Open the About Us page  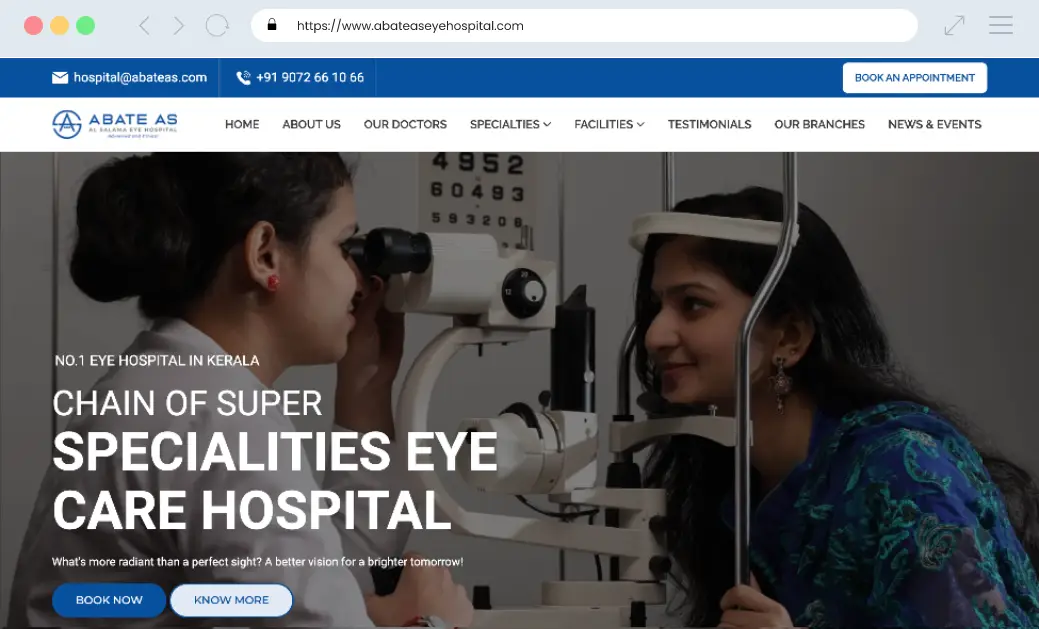[x=311, y=124]
